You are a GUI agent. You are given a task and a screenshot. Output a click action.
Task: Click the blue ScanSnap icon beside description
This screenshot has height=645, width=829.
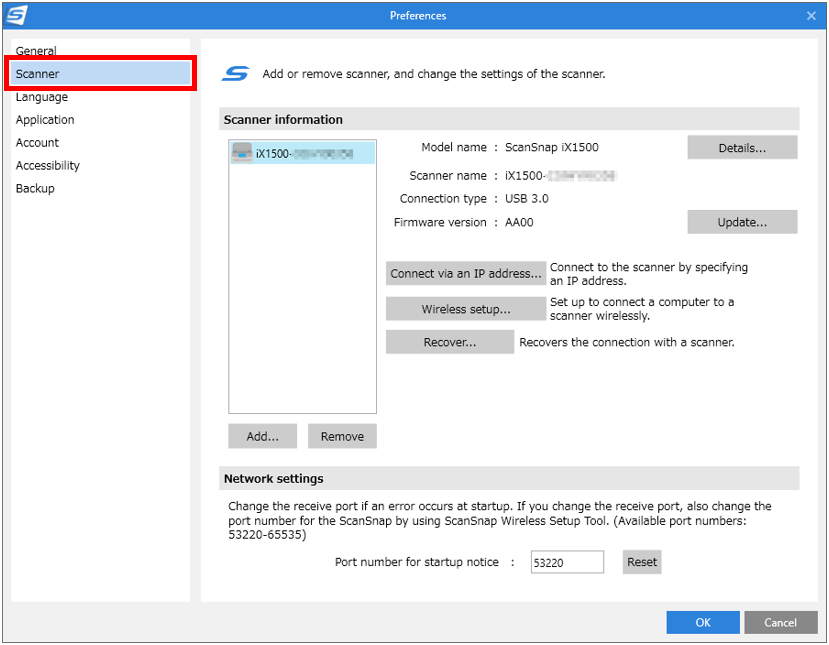[235, 73]
